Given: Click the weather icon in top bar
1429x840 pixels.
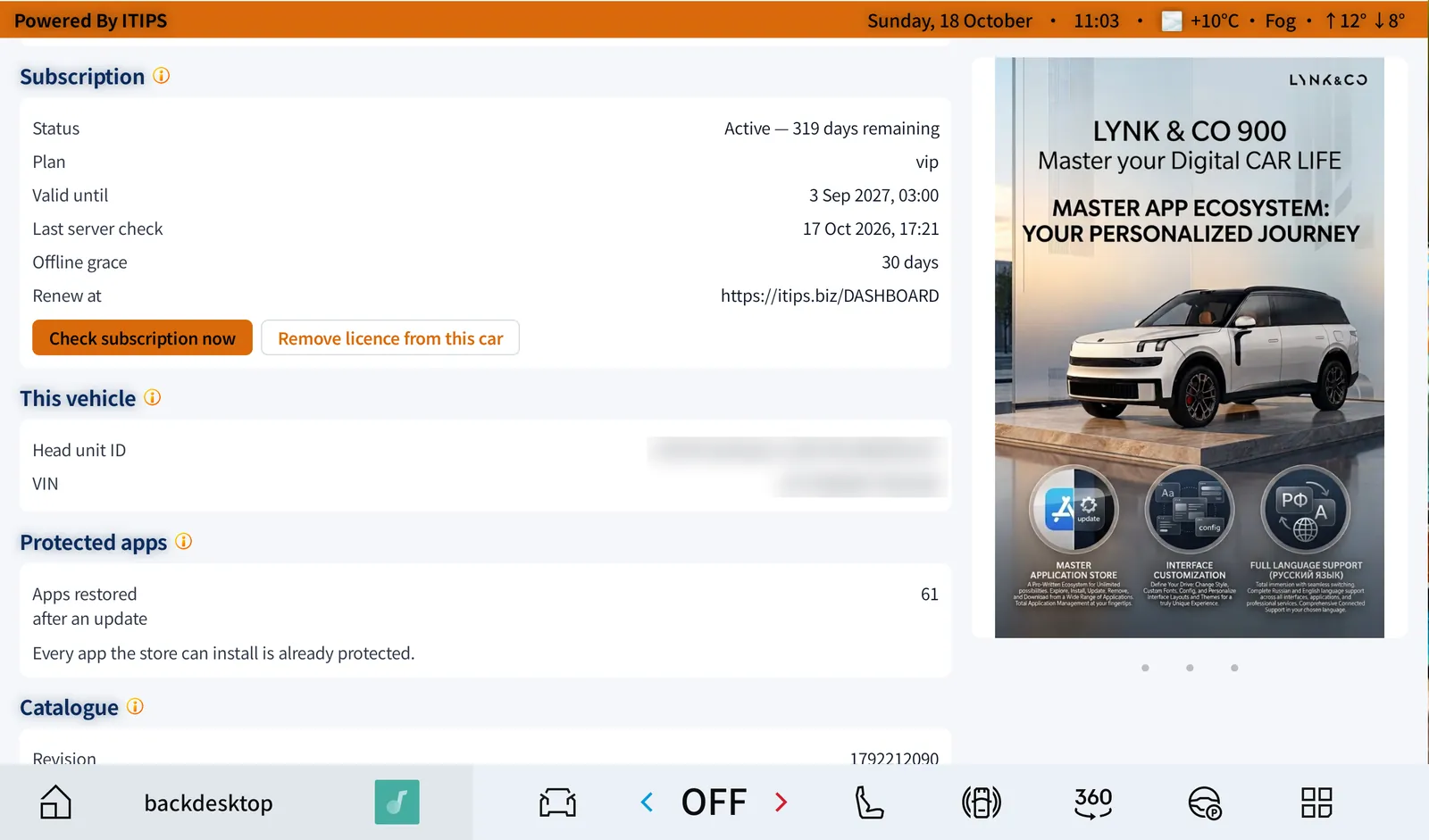Looking at the screenshot, I should 1172,21.
